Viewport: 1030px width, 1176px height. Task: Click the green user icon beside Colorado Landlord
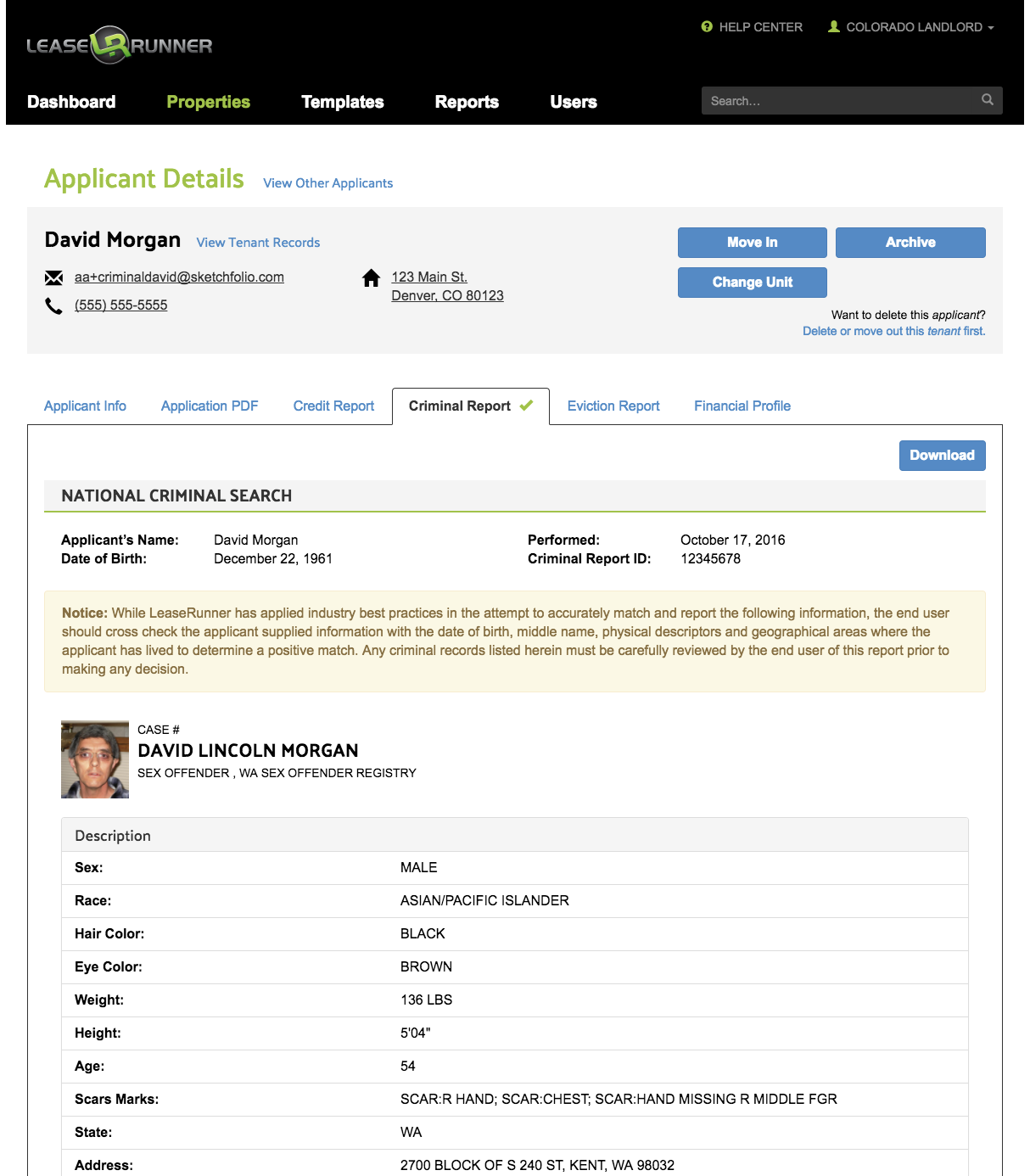(x=833, y=26)
